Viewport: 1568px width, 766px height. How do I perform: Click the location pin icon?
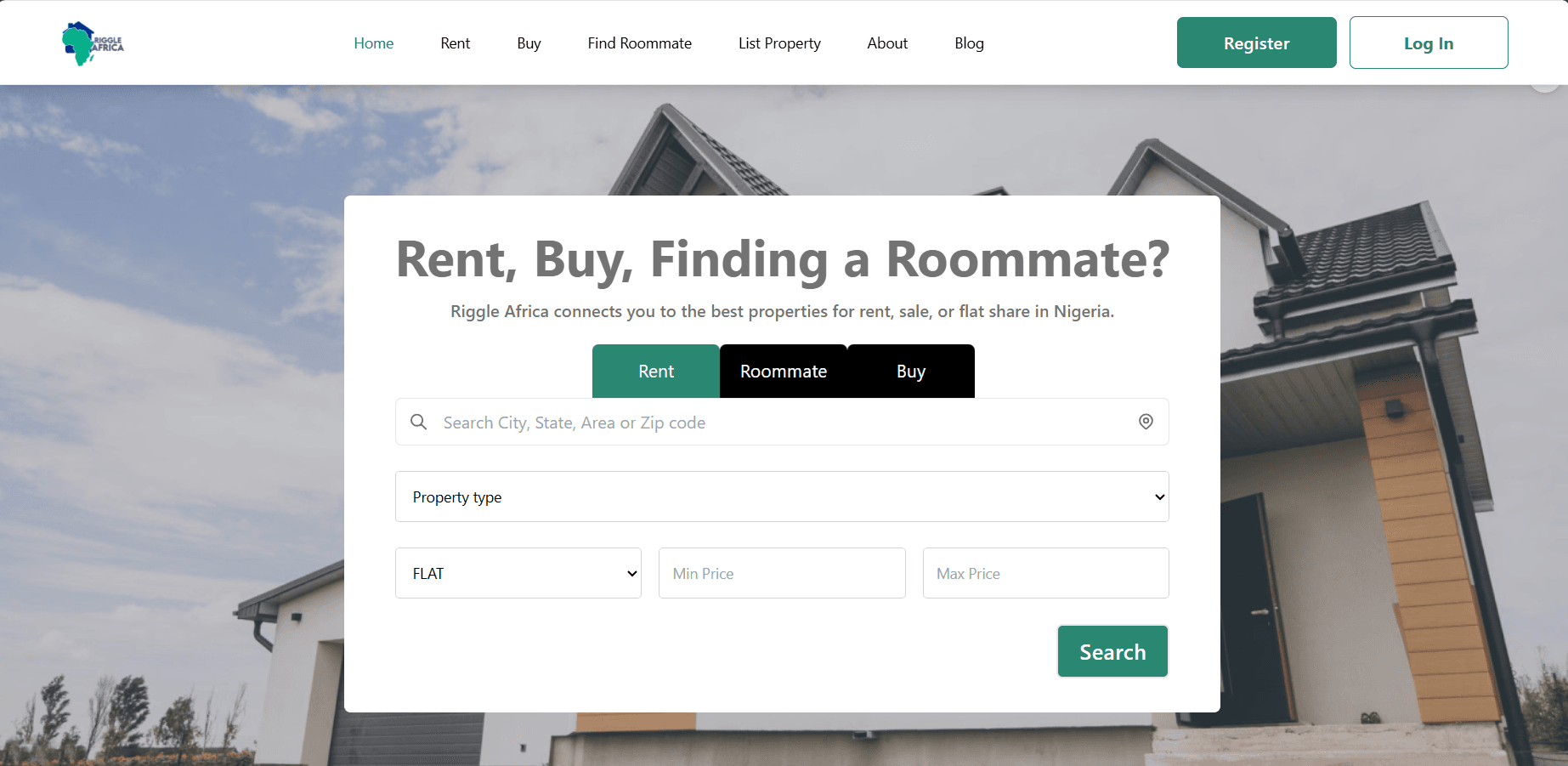click(x=1146, y=422)
